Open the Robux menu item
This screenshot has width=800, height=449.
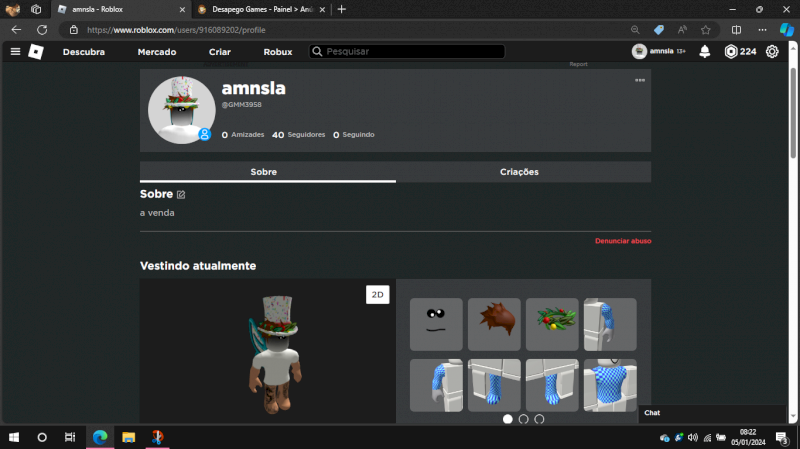coord(278,52)
